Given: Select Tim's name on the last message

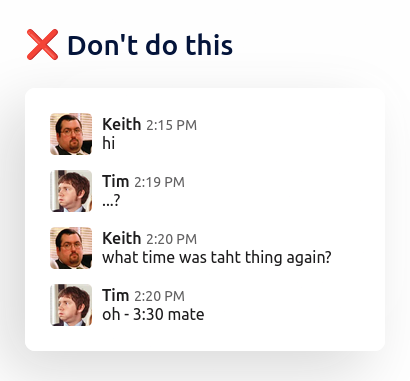Looking at the screenshot, I should pyautogui.click(x=116, y=295).
